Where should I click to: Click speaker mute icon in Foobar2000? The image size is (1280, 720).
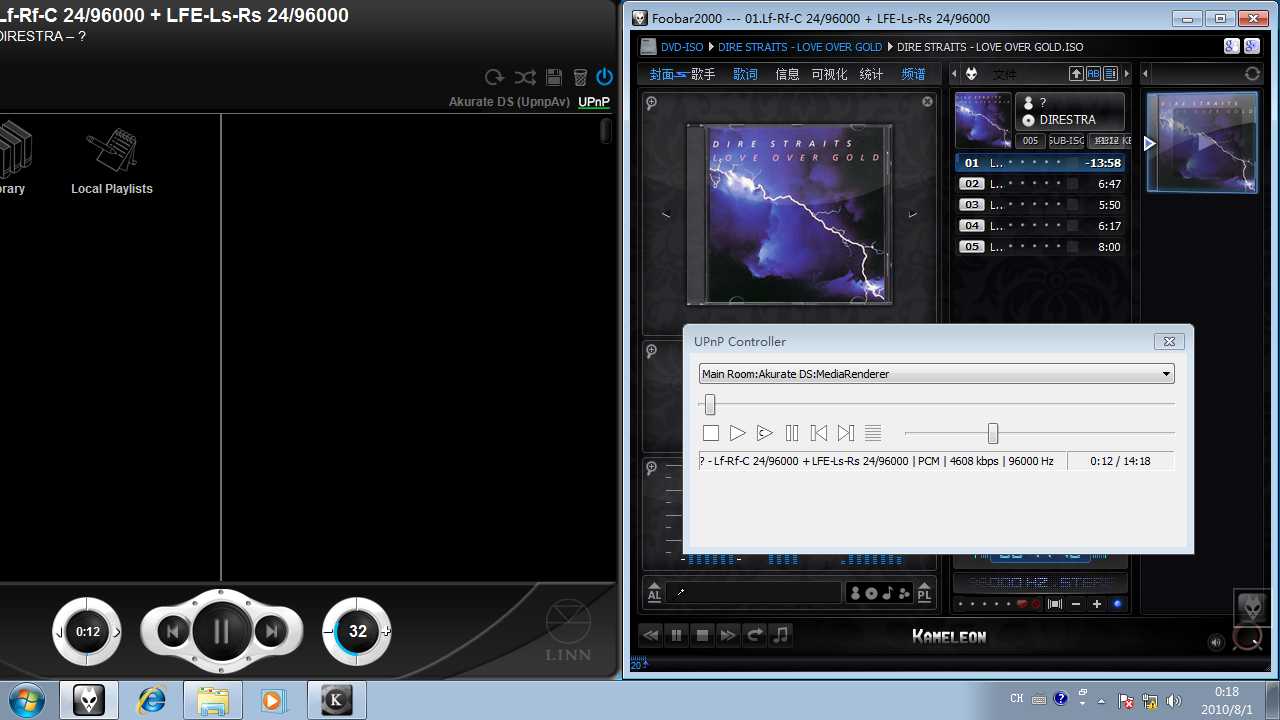[1216, 642]
